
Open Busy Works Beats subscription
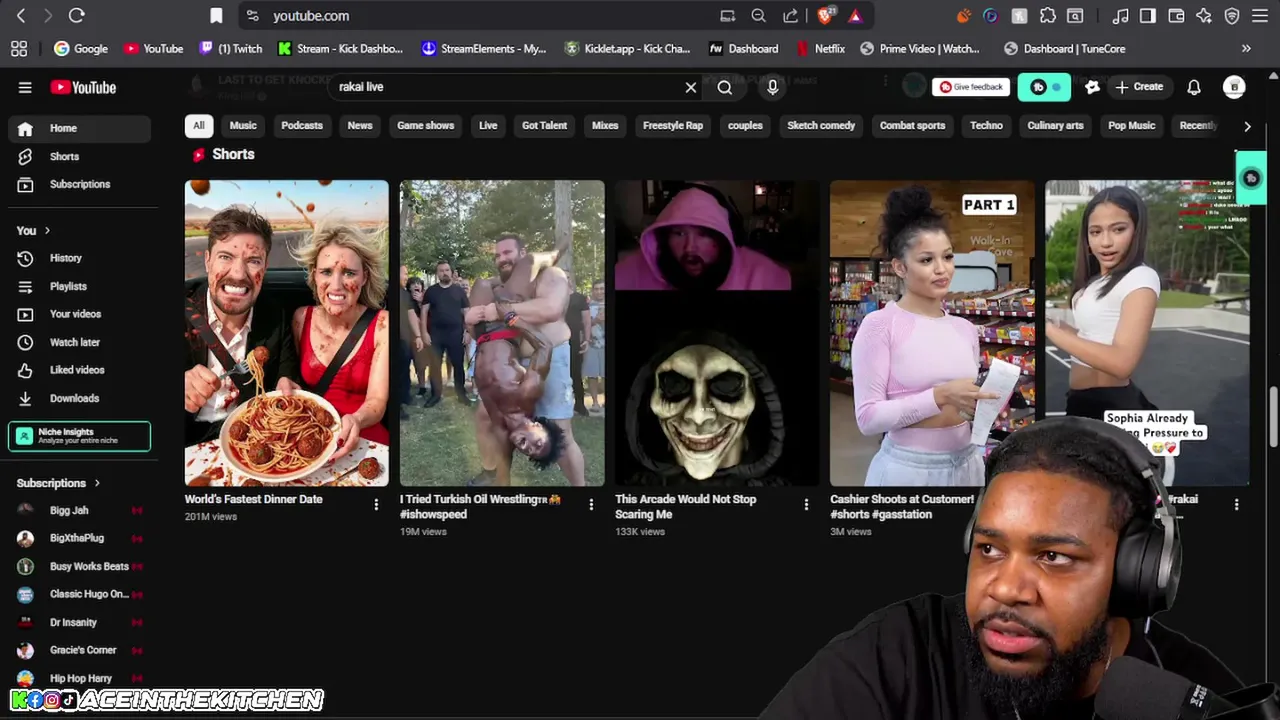80,566
